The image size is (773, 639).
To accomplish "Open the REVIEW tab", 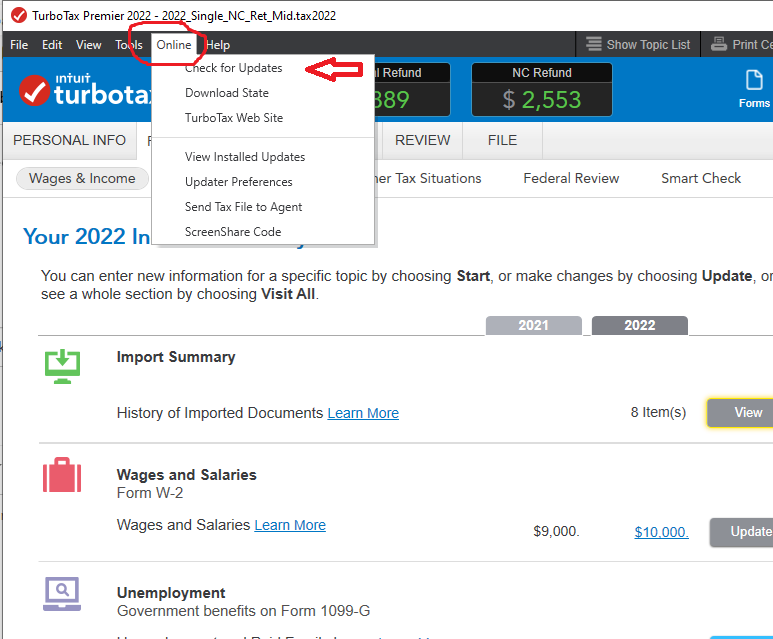I will click(422, 141).
